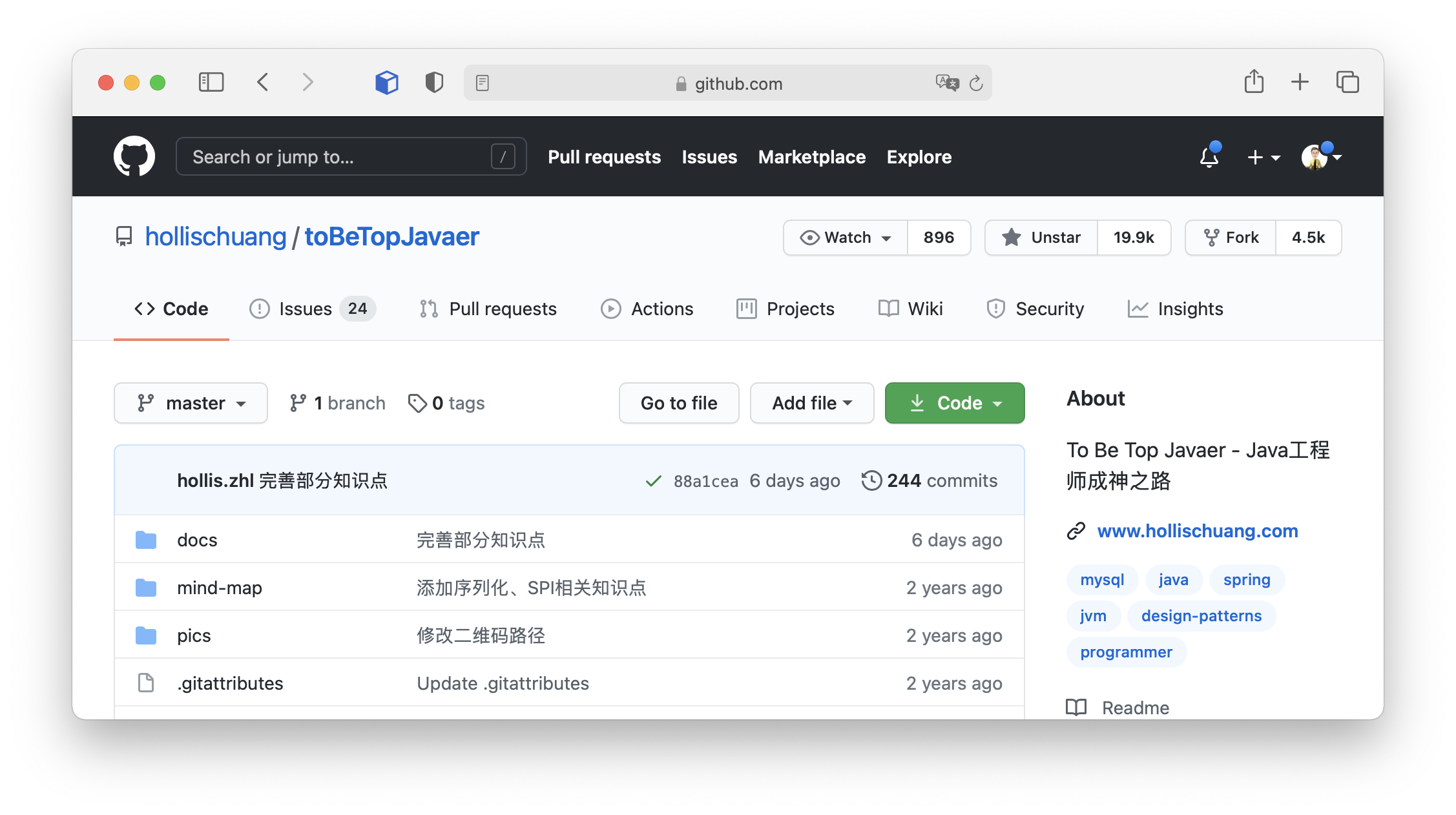This screenshot has height=815, width=1456.
Task: Visit www.hollischuang.com website link
Action: coord(1198,531)
